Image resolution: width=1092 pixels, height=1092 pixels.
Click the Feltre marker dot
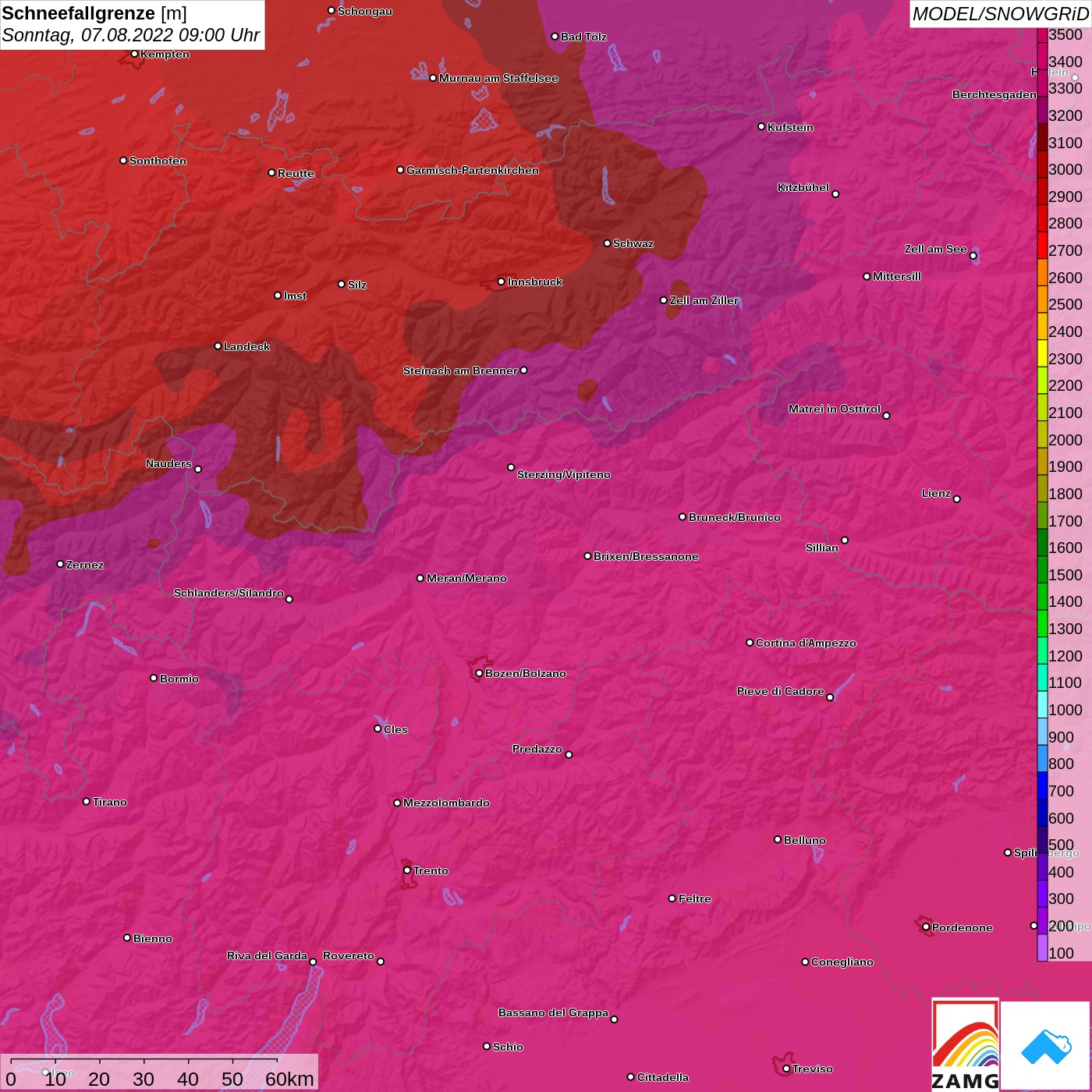[672, 899]
